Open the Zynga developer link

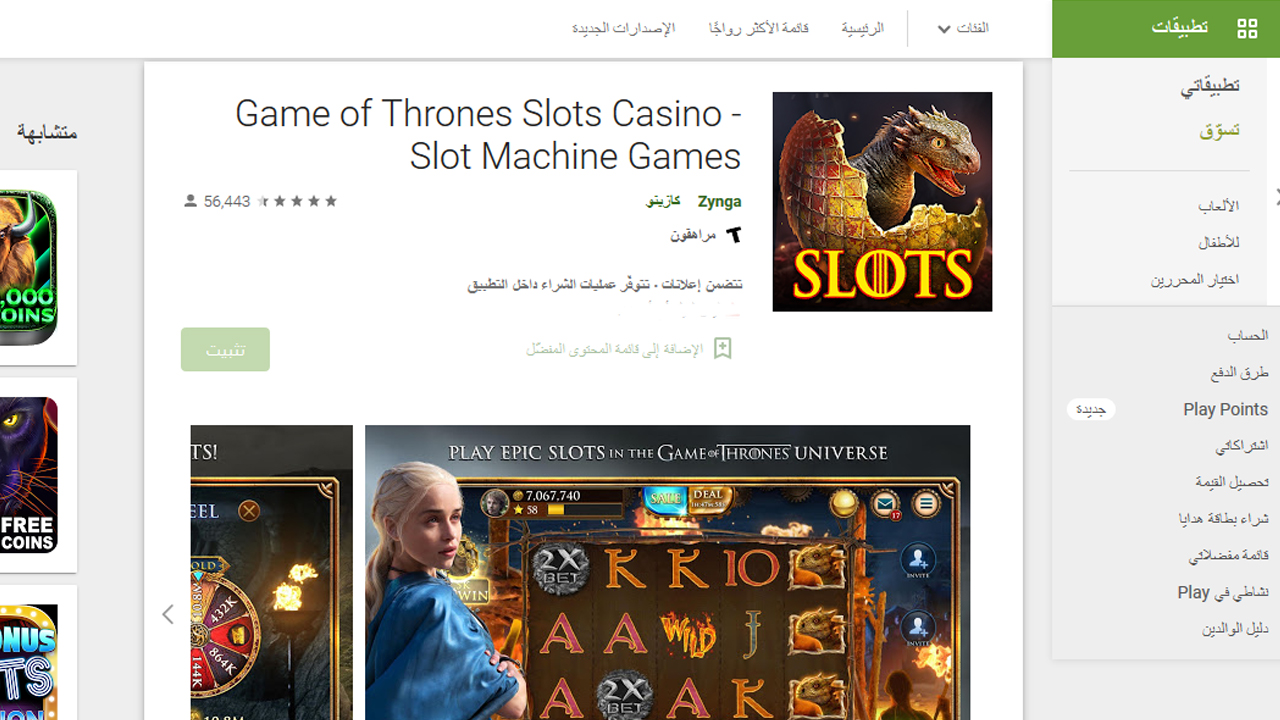point(719,202)
